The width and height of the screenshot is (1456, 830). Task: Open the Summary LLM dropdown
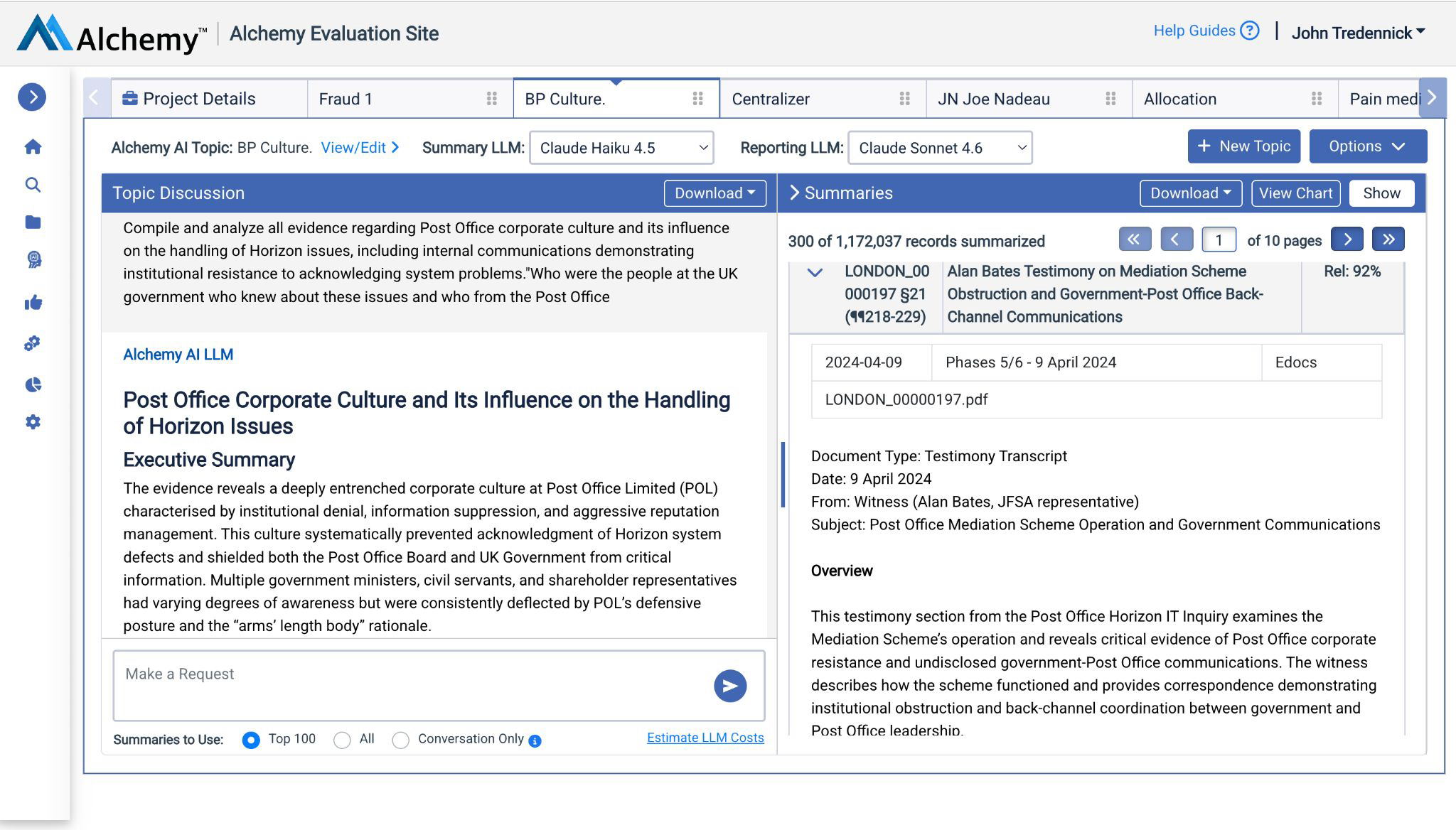click(x=621, y=148)
